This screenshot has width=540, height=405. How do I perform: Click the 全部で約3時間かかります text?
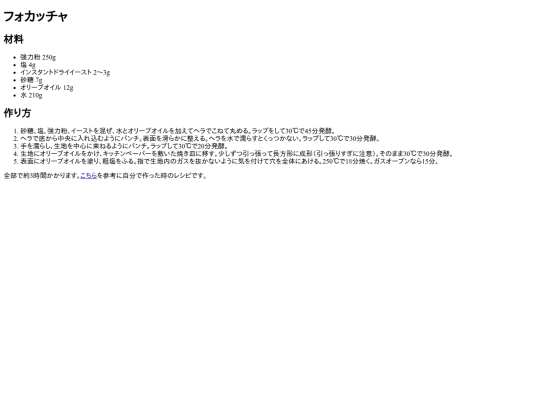[x=42, y=176]
